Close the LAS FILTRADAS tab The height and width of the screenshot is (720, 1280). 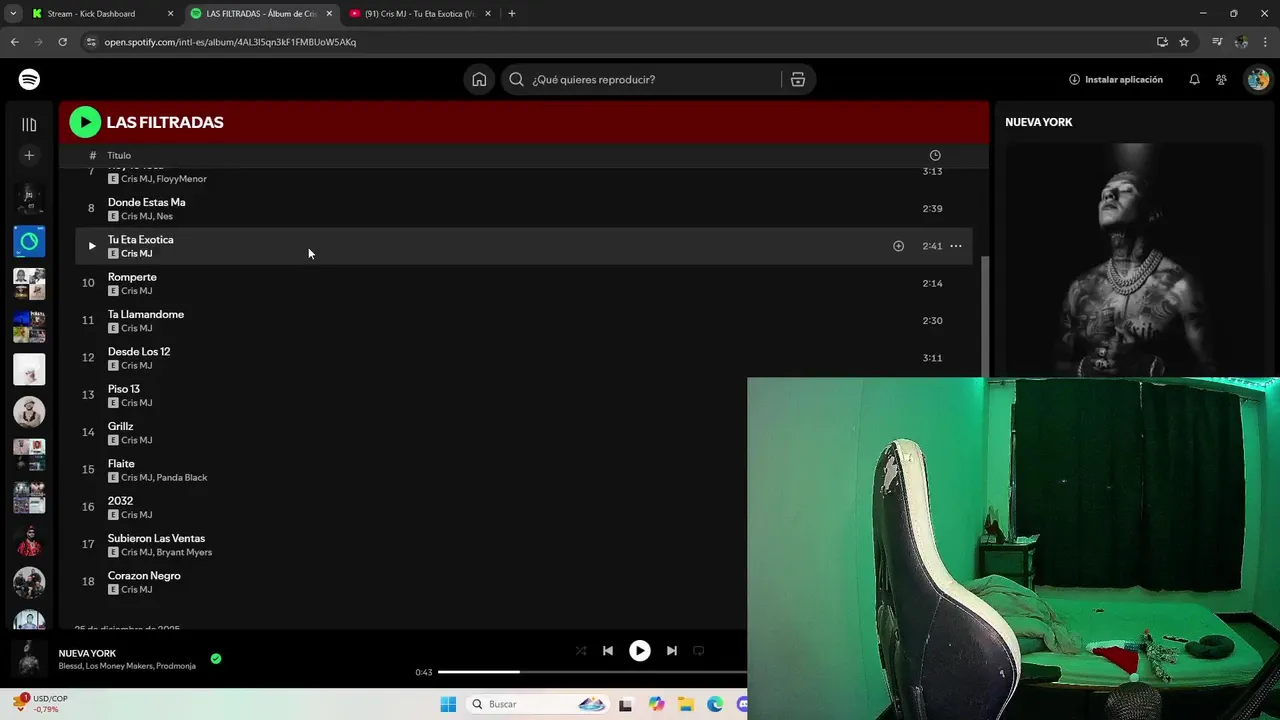(329, 14)
